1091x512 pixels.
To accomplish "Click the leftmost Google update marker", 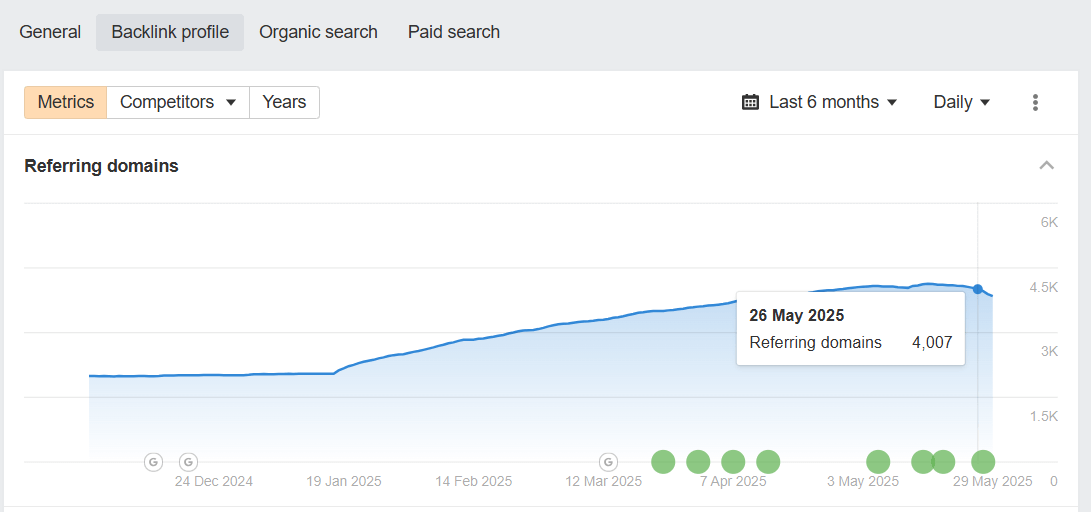I will point(153,462).
